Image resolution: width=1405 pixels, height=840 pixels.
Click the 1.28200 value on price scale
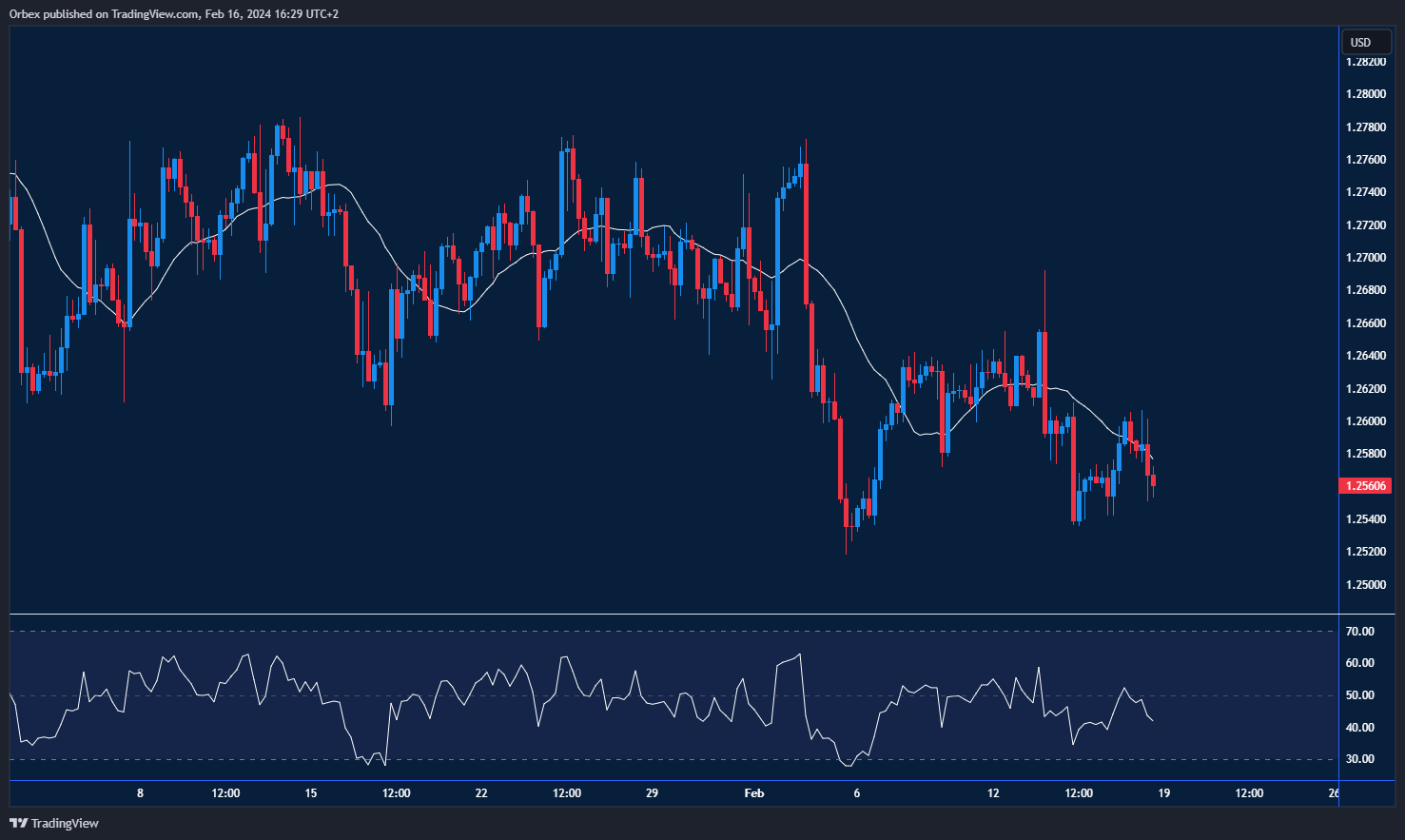(x=1366, y=60)
